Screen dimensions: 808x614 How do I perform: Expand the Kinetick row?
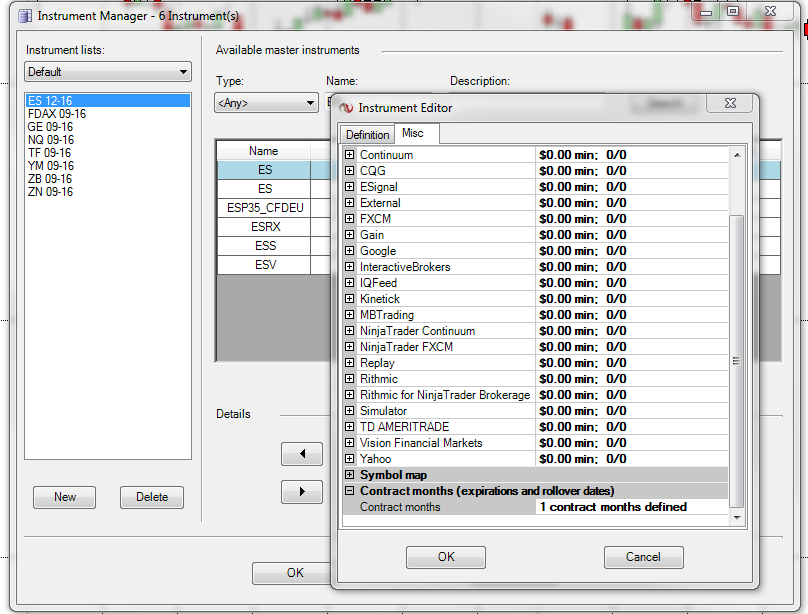[x=349, y=298]
